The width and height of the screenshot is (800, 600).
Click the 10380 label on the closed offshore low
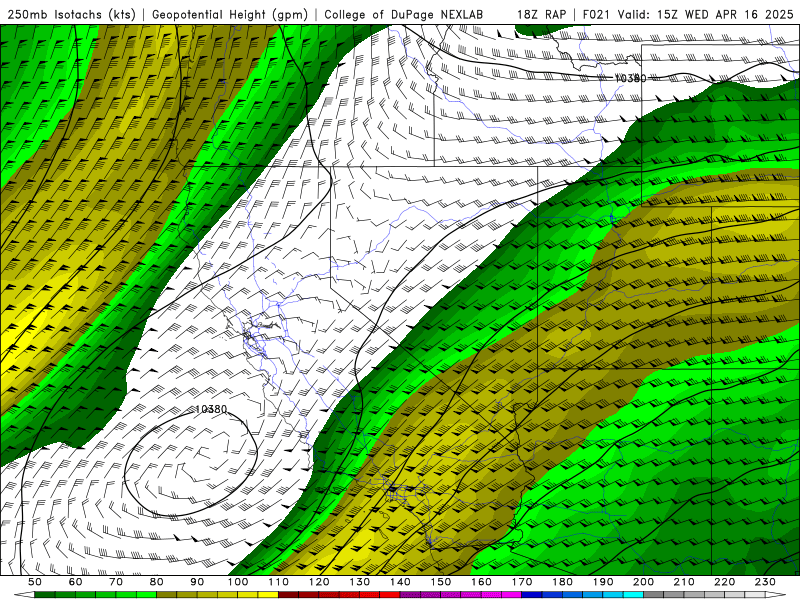pos(211,409)
